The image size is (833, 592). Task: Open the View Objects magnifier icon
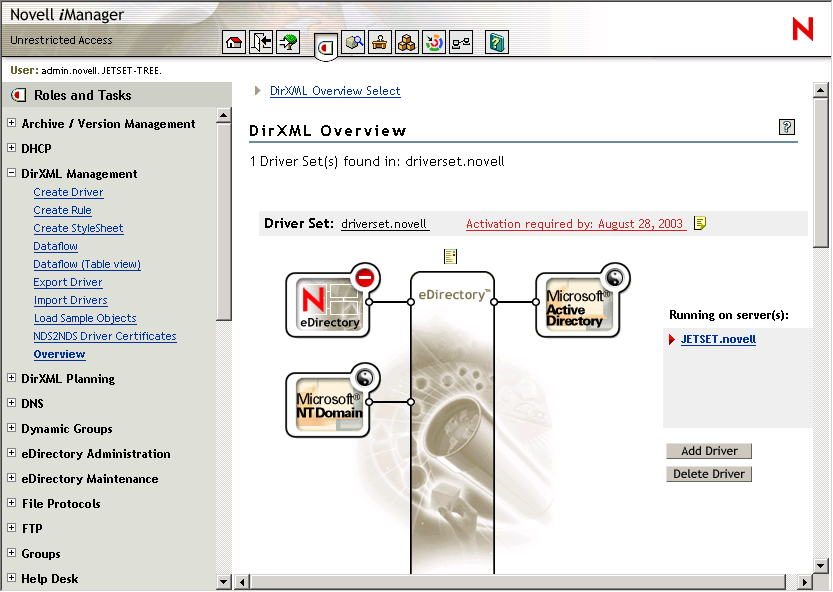[x=353, y=42]
